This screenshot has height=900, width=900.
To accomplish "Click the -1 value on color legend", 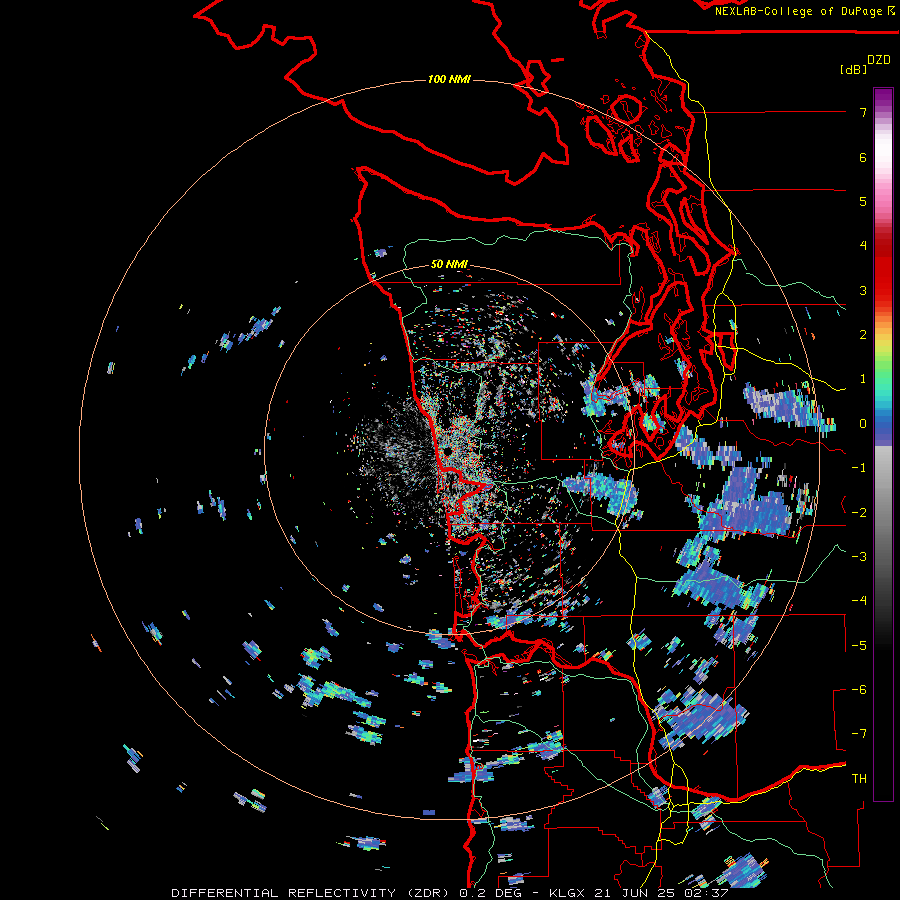I will 859,468.
